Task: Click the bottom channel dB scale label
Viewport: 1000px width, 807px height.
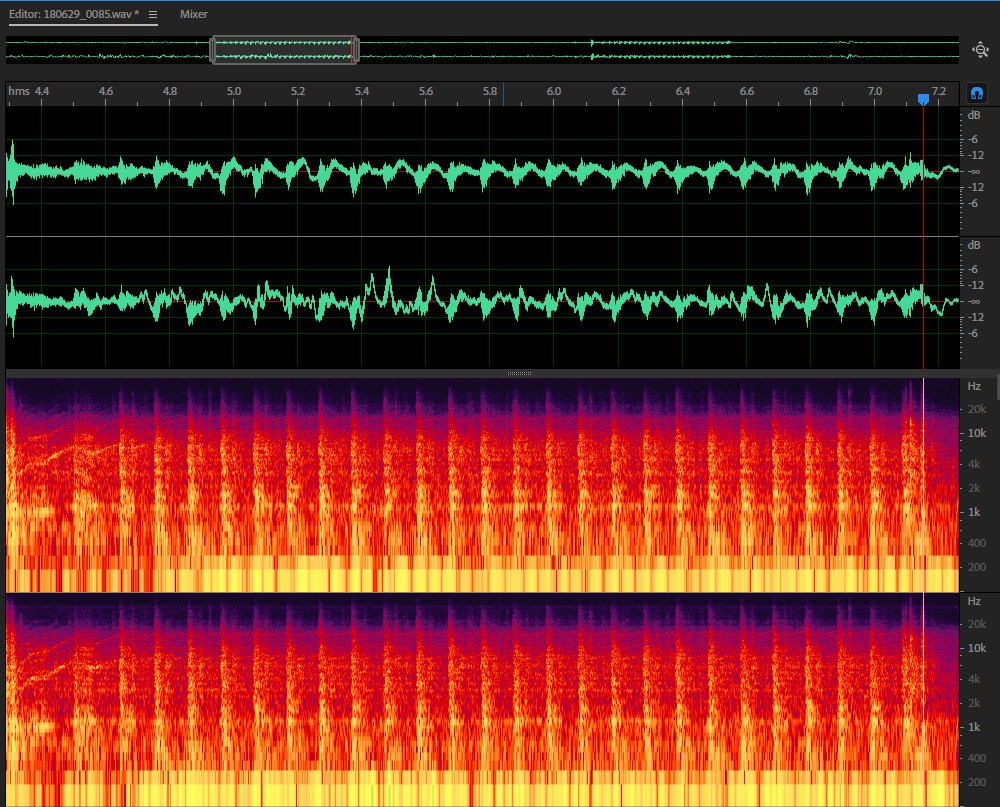Action: coord(973,245)
